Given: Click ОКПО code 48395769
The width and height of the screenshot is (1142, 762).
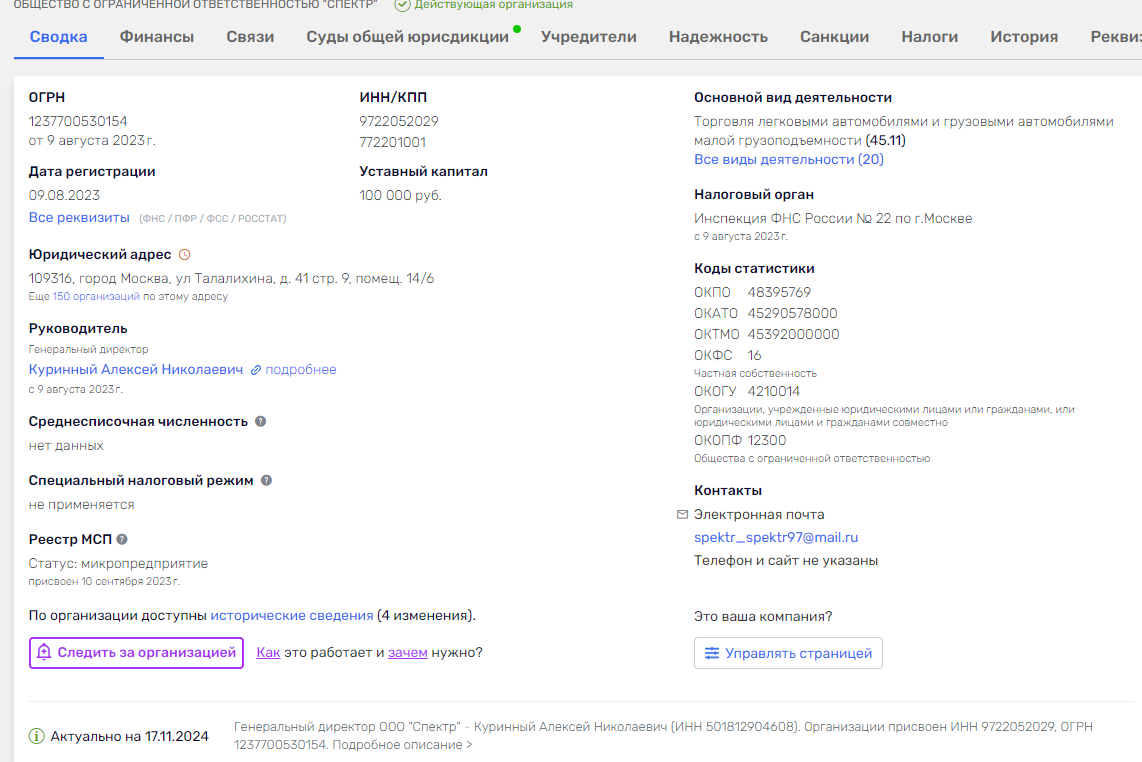Looking at the screenshot, I should pyautogui.click(x=779, y=292).
